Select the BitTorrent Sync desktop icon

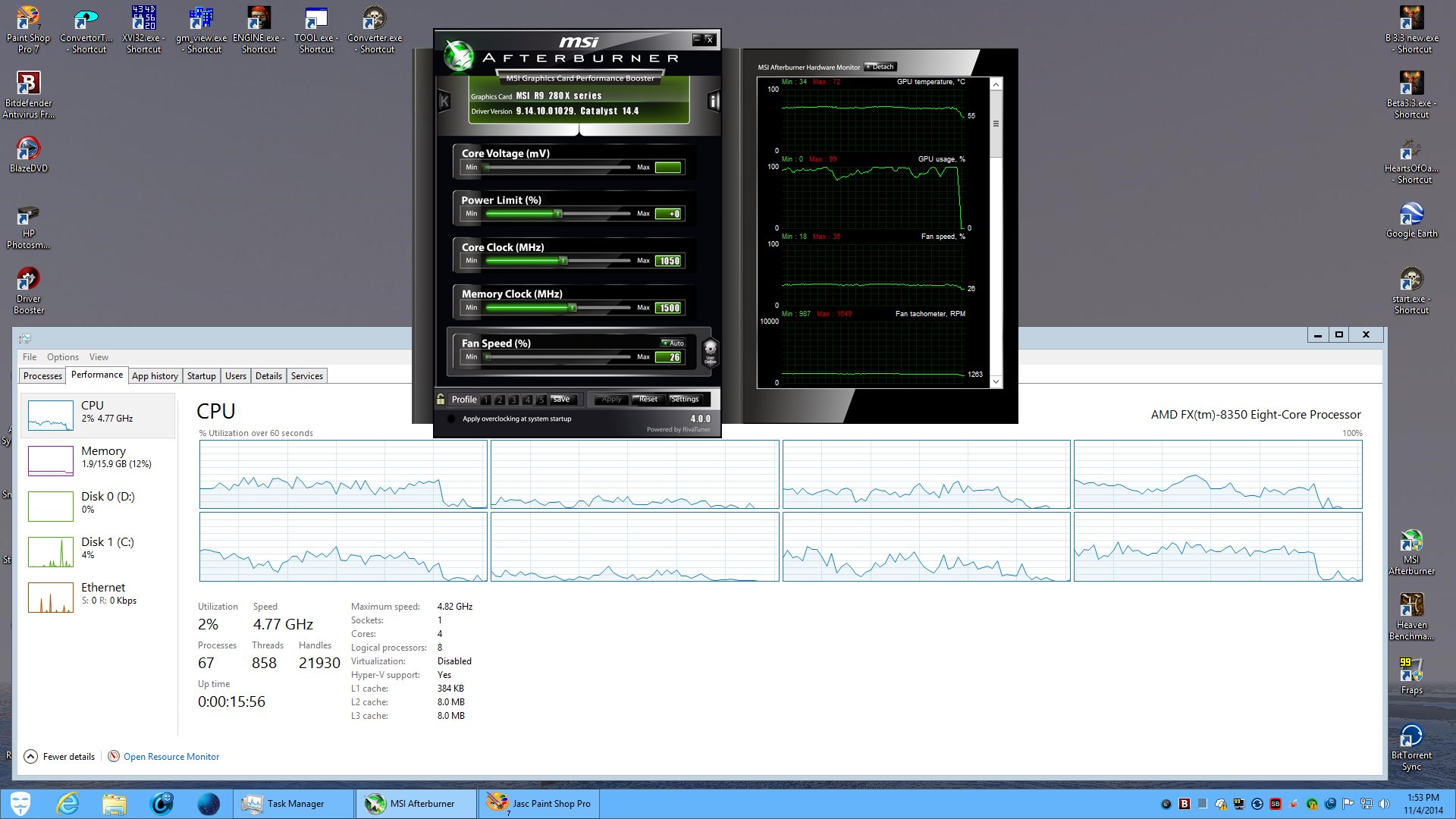[x=1411, y=748]
